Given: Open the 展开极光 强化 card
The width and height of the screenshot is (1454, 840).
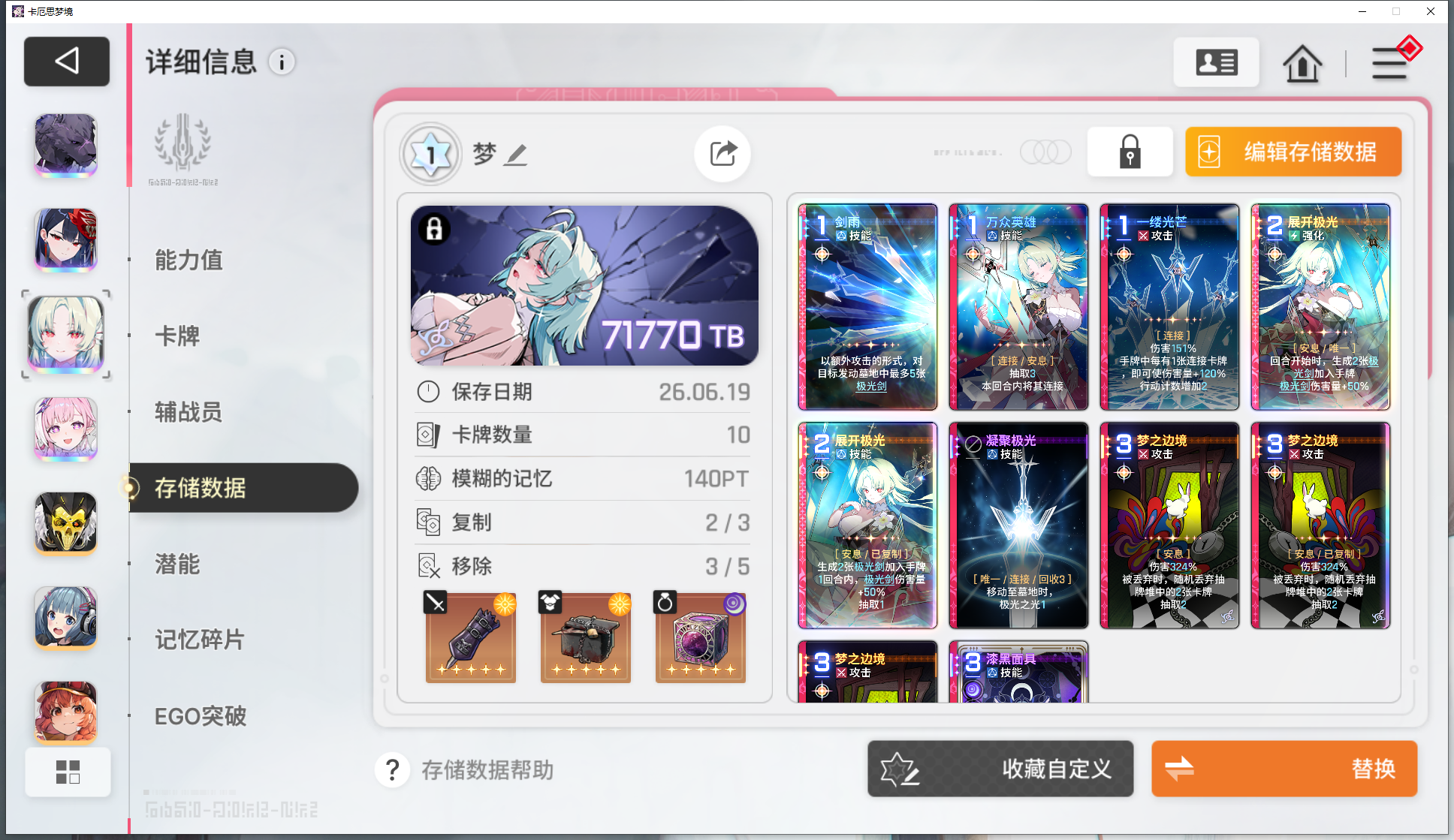Looking at the screenshot, I should coord(1320,306).
